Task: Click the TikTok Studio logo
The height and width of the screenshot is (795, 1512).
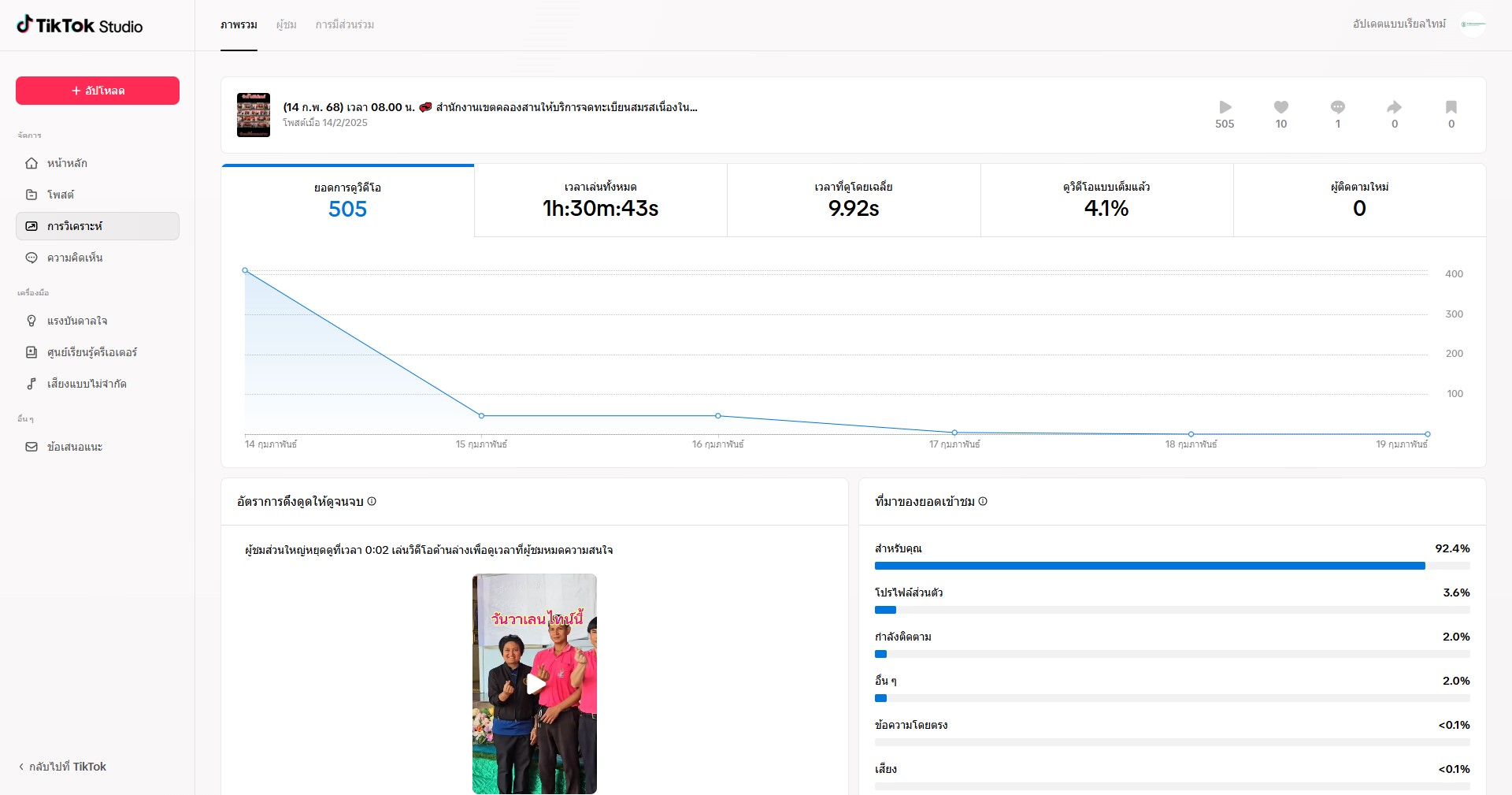Action: click(80, 25)
